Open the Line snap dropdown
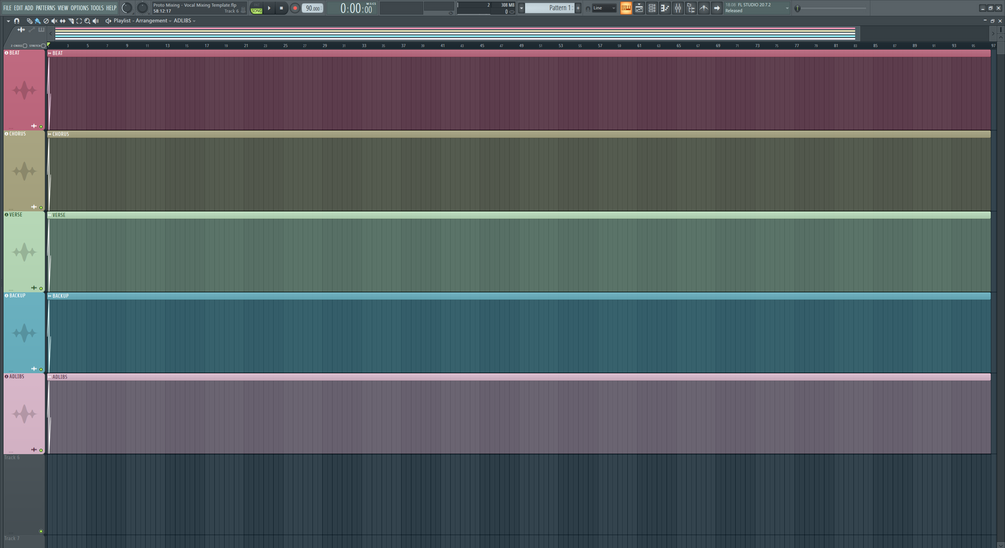Image resolution: width=1005 pixels, height=548 pixels. (604, 8)
